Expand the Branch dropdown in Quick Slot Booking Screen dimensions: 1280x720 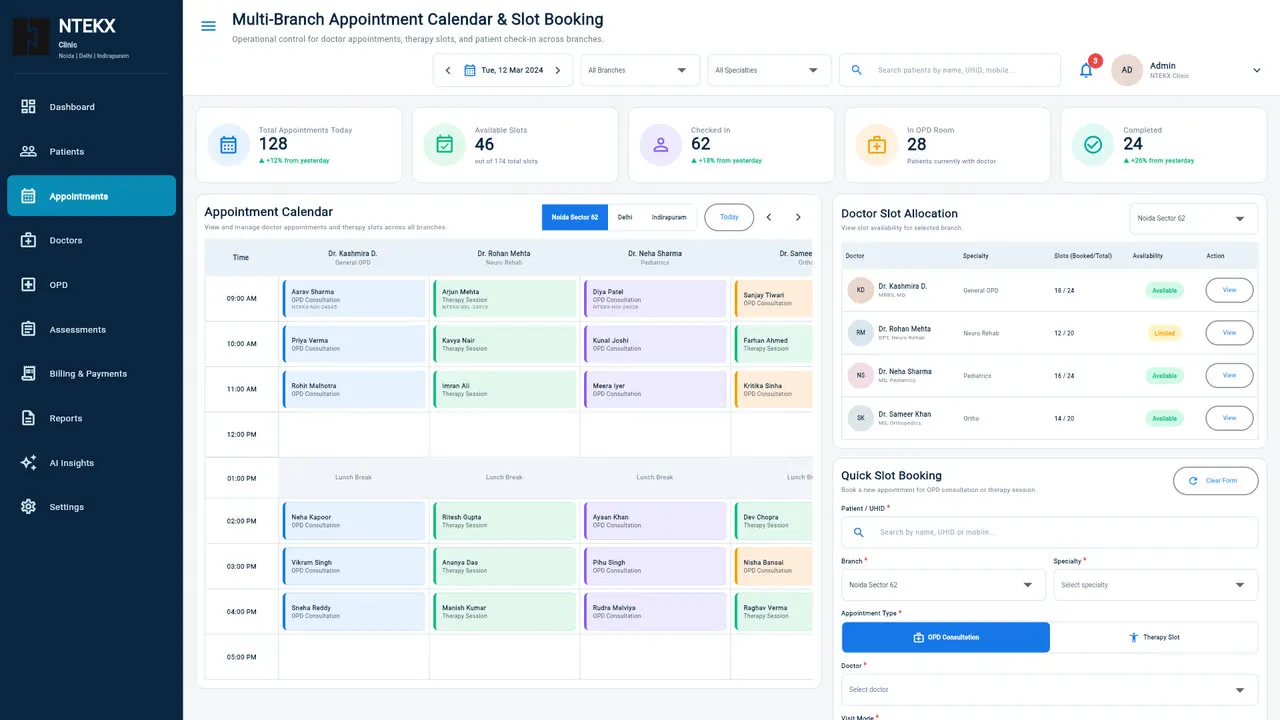[x=943, y=585]
